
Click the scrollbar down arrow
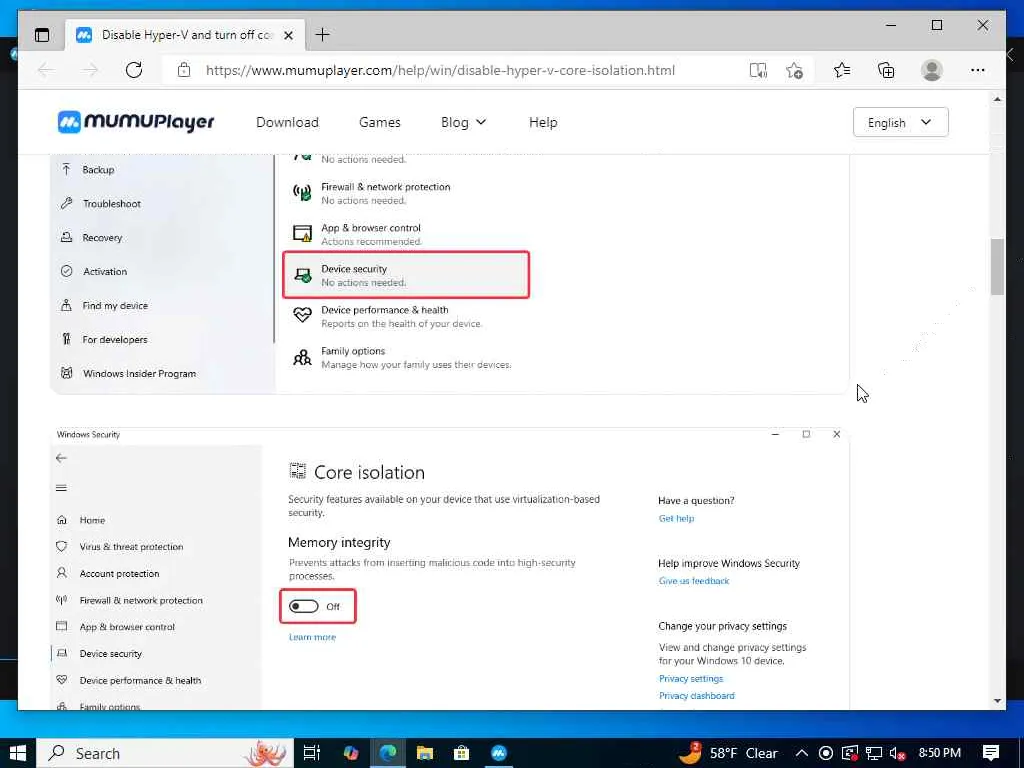click(x=997, y=701)
